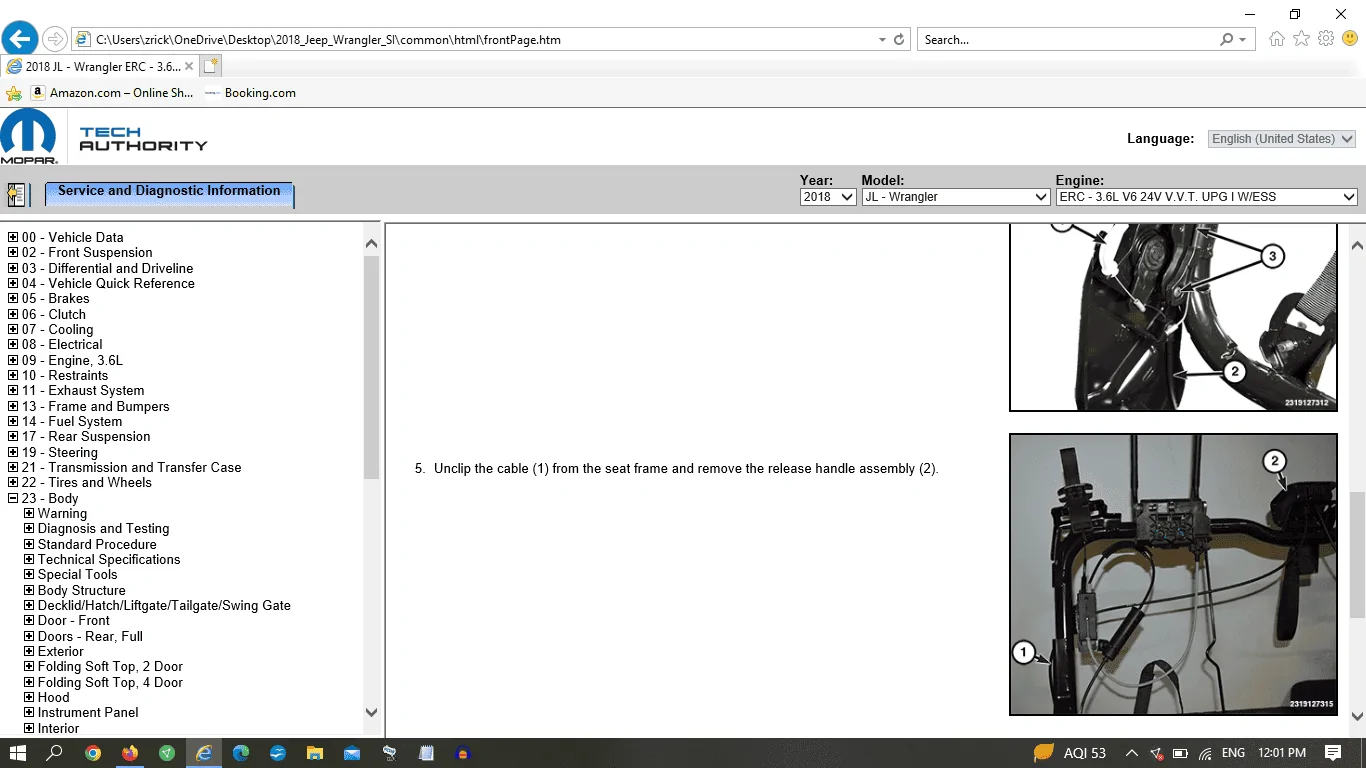Close the 2018 JL - Wrangler tab

(x=189, y=67)
